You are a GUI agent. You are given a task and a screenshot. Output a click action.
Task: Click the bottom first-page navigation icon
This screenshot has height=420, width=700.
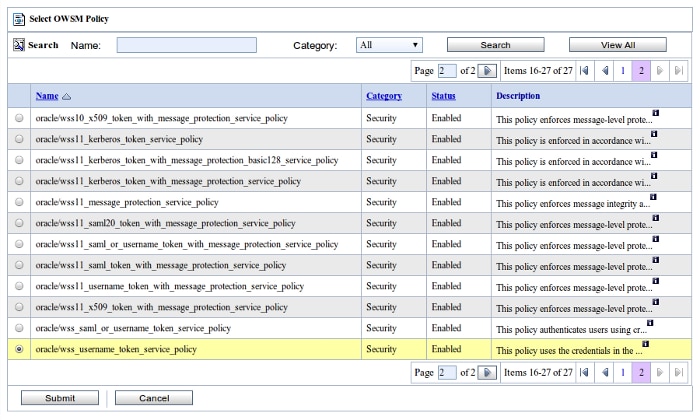tap(585, 373)
